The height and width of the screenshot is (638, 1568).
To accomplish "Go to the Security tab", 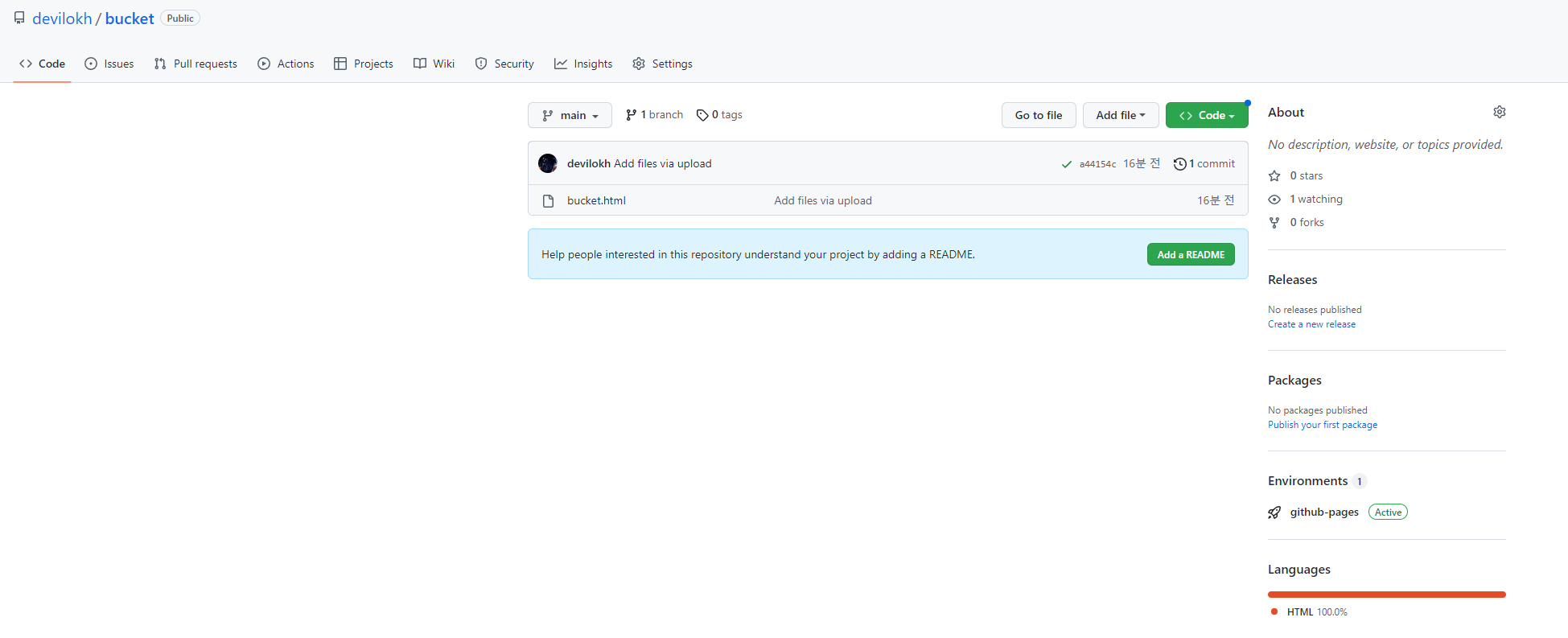I will [x=504, y=64].
